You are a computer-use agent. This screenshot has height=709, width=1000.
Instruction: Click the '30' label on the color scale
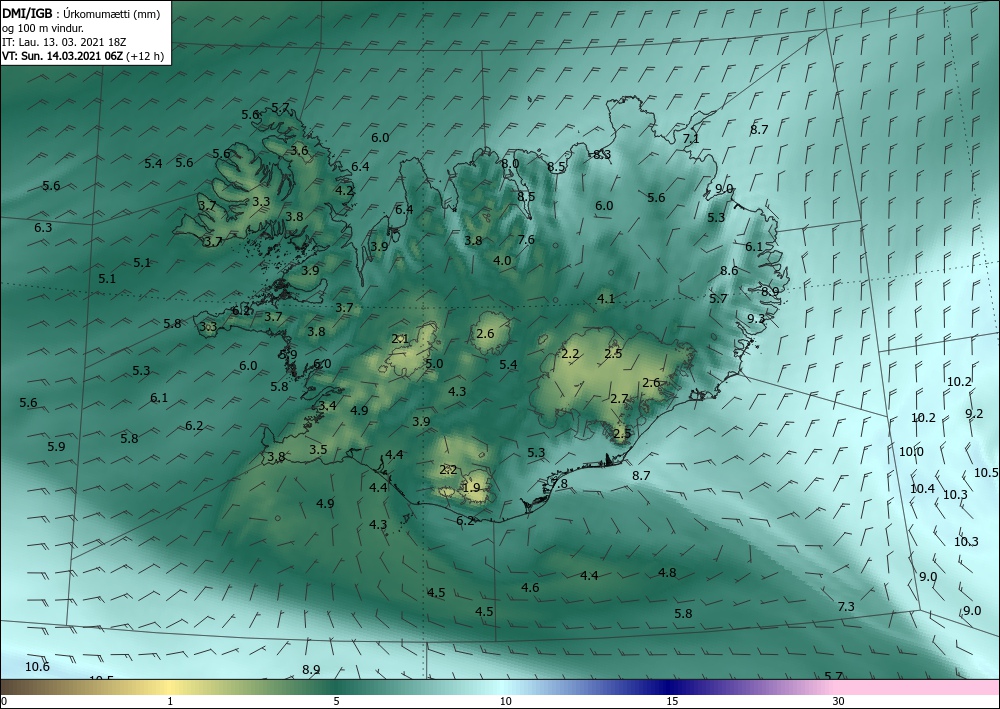839,701
